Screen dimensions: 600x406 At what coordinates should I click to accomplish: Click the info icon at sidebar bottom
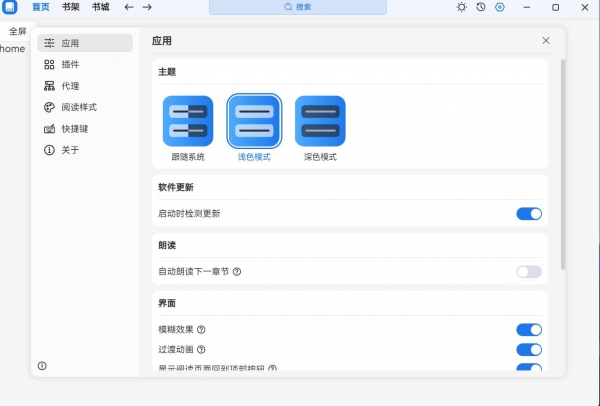(42, 366)
